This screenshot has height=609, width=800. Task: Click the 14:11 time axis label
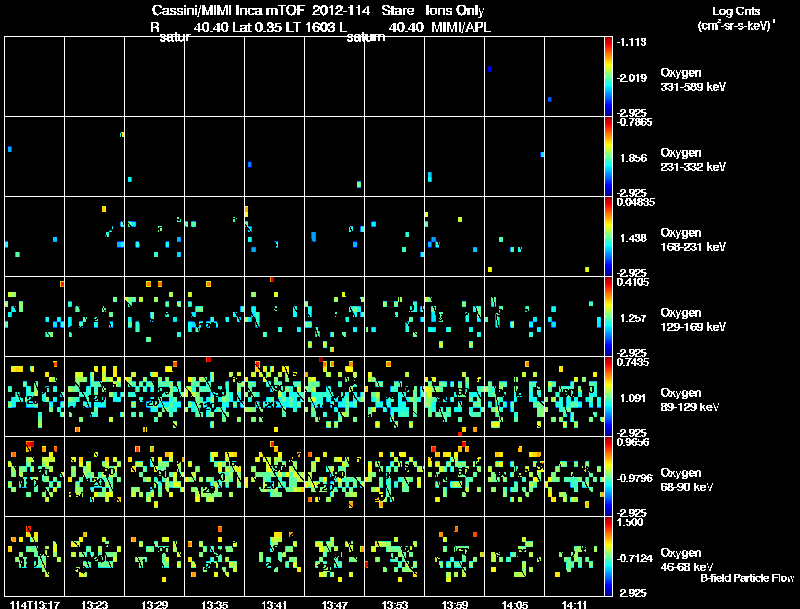tap(574, 604)
